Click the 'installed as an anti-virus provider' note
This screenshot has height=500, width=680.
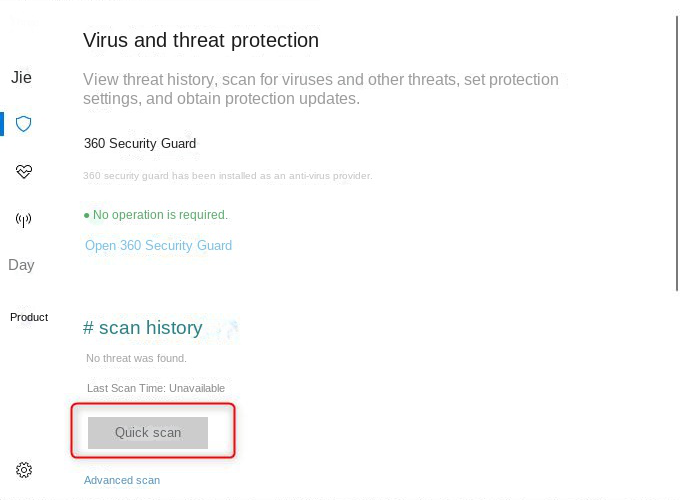(x=228, y=176)
